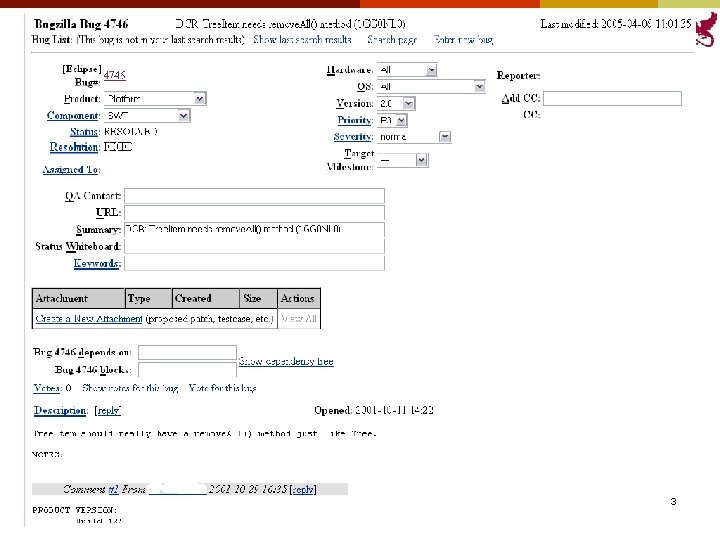Open the Hardware dropdown
The image size is (720, 540).
pyautogui.click(x=407, y=70)
